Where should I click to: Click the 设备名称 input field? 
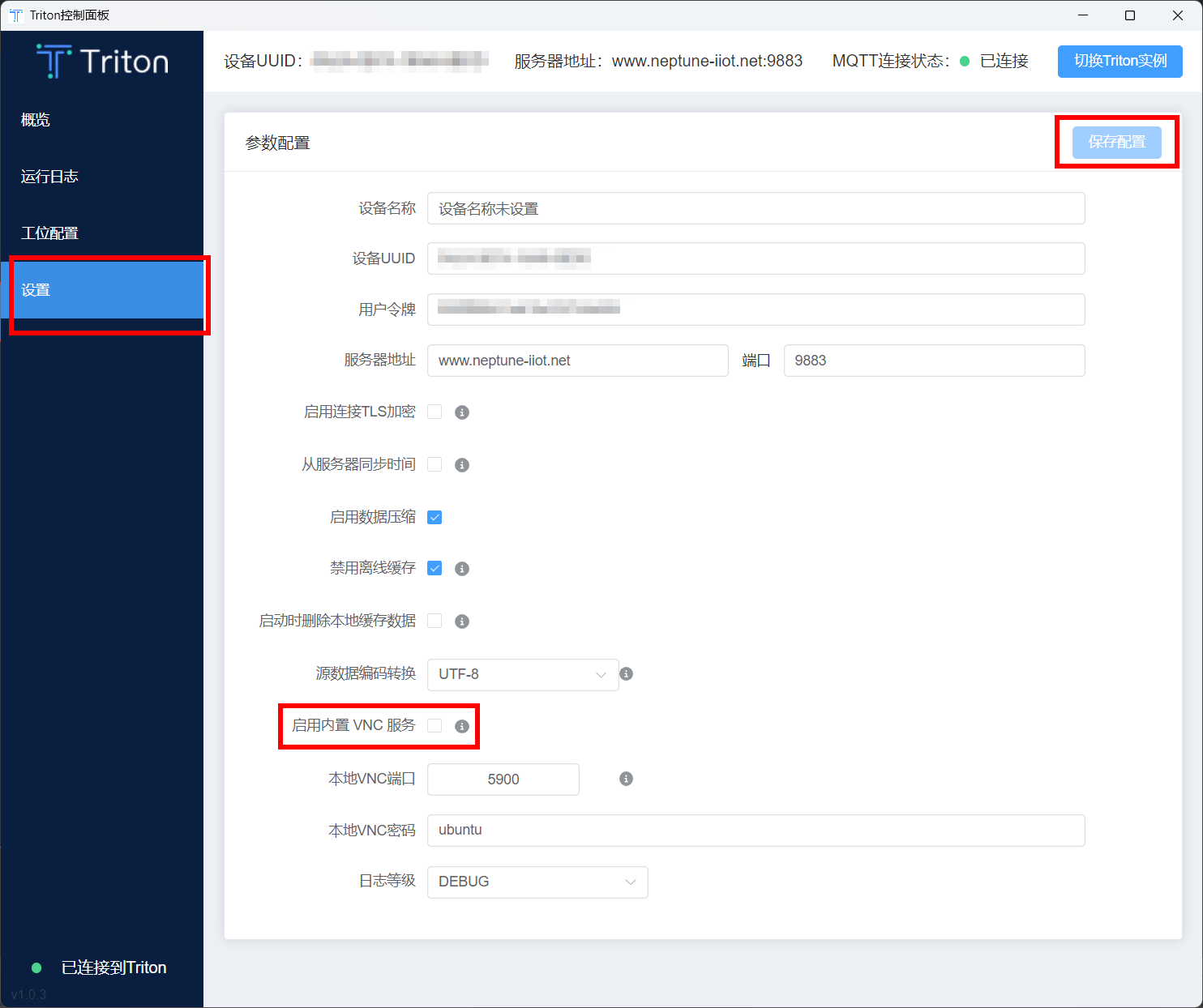pos(756,208)
